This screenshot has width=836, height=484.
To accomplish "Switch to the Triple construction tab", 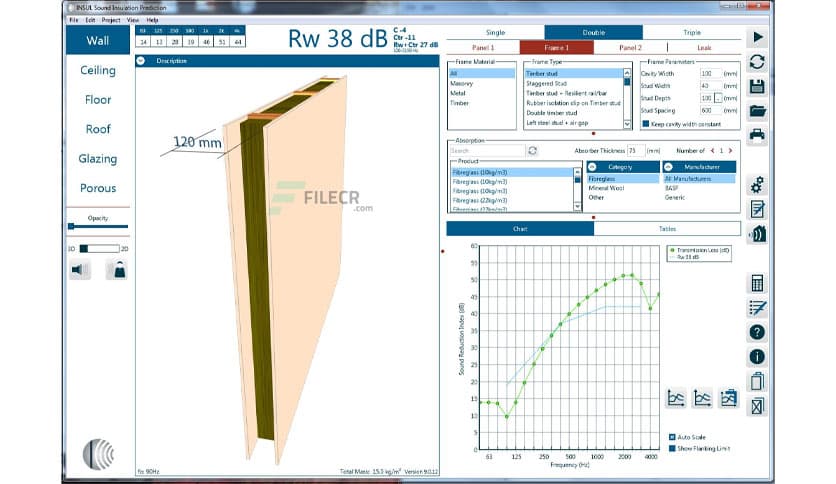I will tap(692, 33).
